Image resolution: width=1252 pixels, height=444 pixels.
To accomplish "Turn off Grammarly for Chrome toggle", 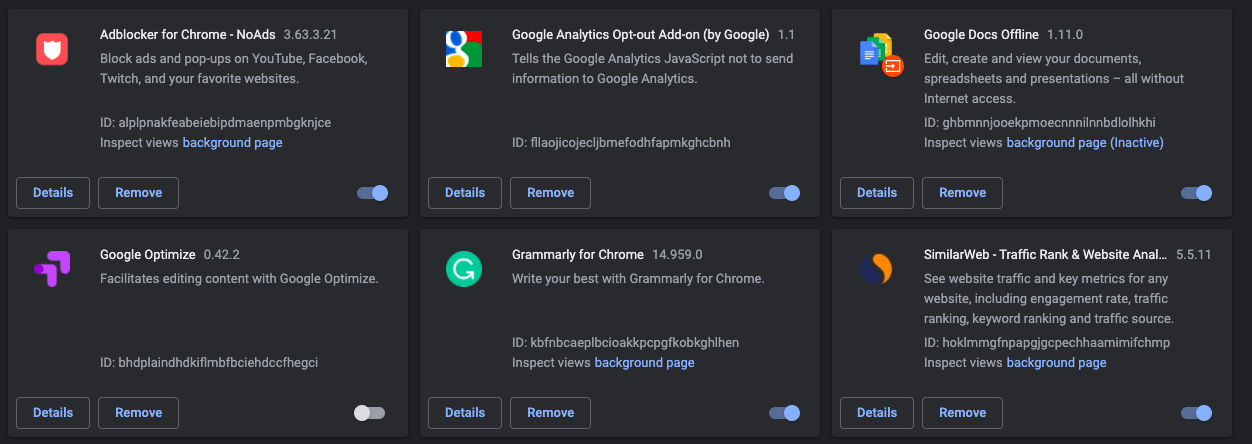I will (x=785, y=413).
